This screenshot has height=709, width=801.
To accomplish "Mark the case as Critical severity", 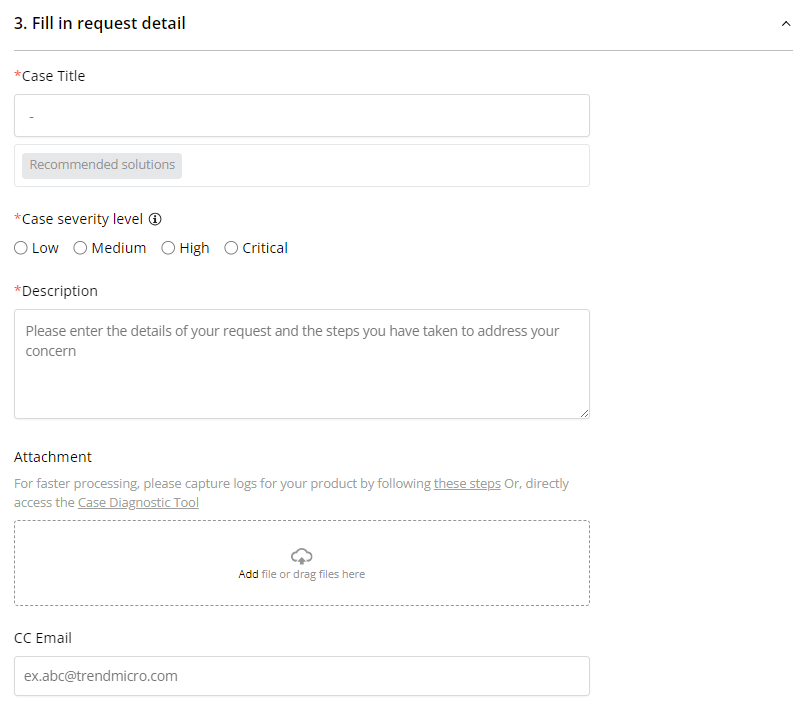I will [231, 248].
